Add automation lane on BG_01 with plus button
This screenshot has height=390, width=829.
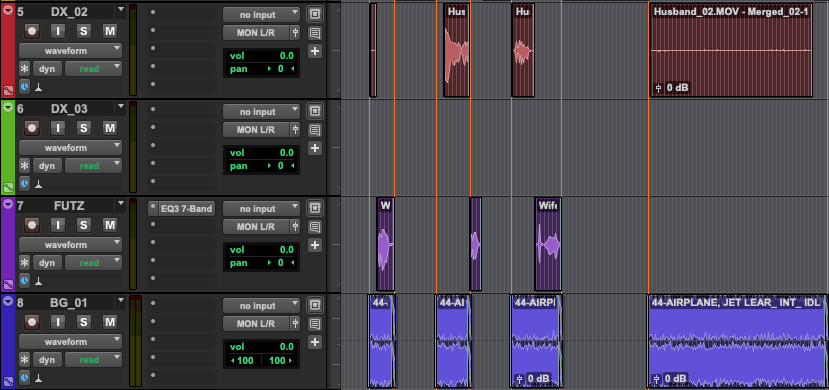[315, 342]
